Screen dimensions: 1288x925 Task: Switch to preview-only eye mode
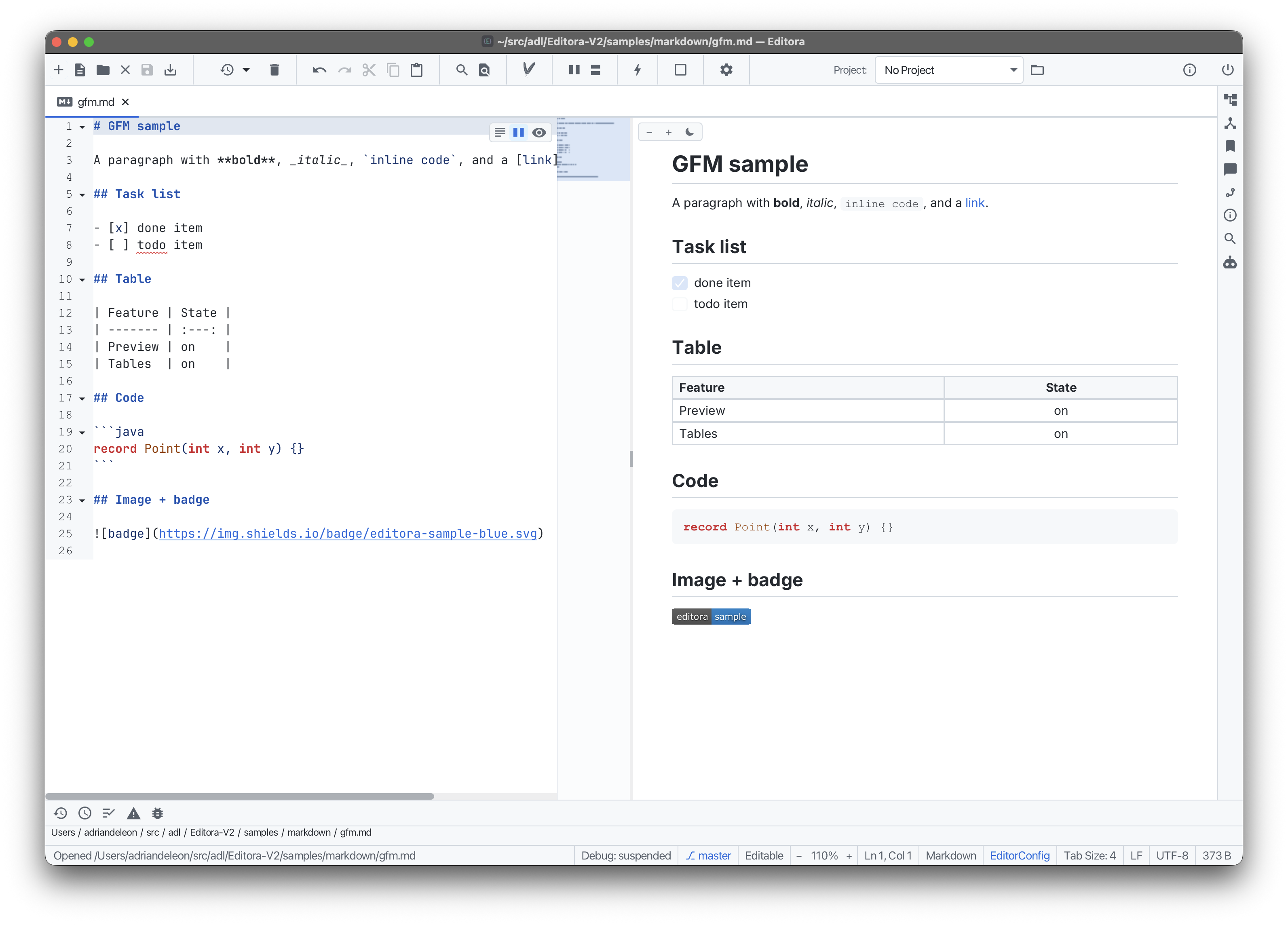539,132
